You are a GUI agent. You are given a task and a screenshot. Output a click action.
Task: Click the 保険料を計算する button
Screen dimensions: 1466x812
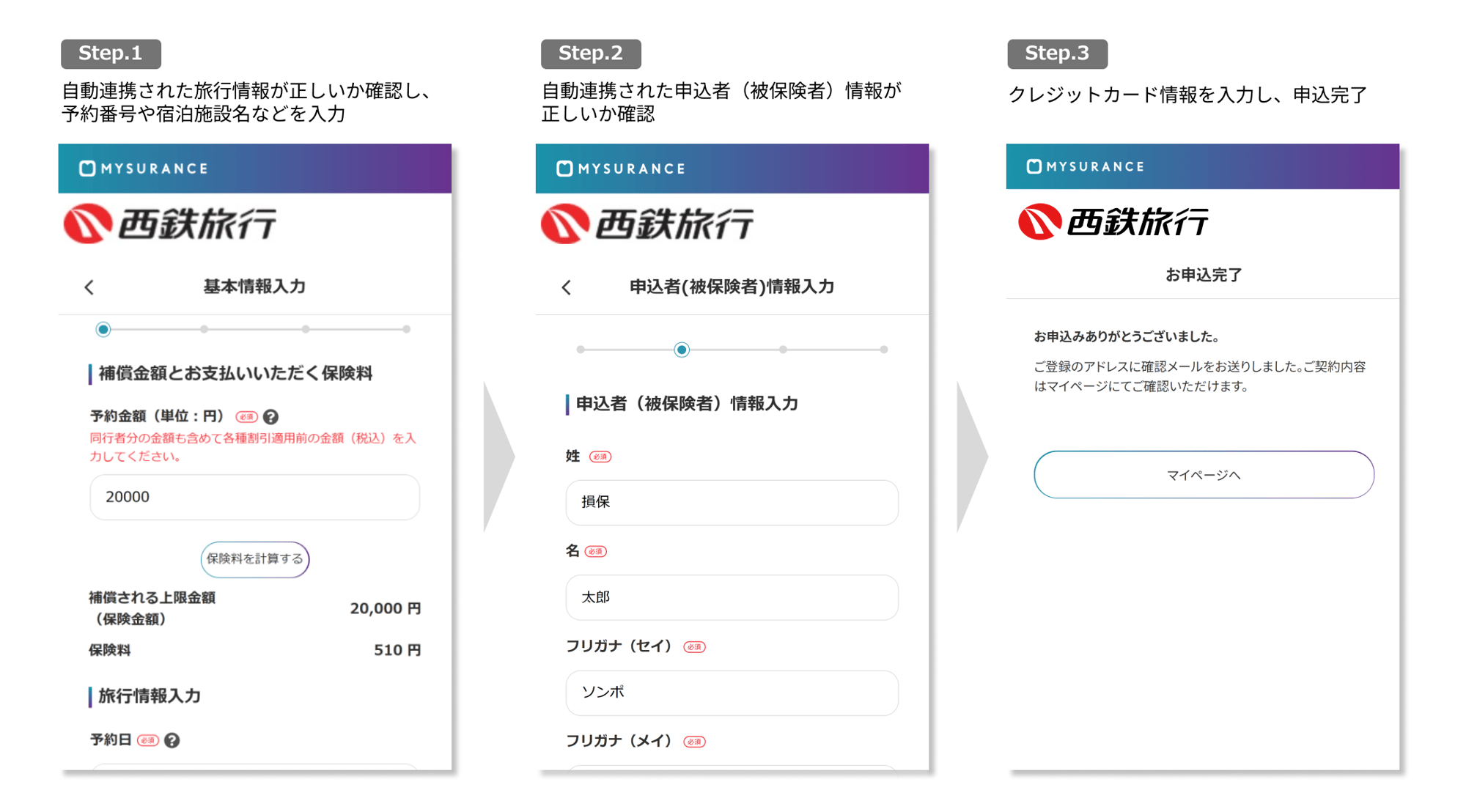pyautogui.click(x=255, y=559)
